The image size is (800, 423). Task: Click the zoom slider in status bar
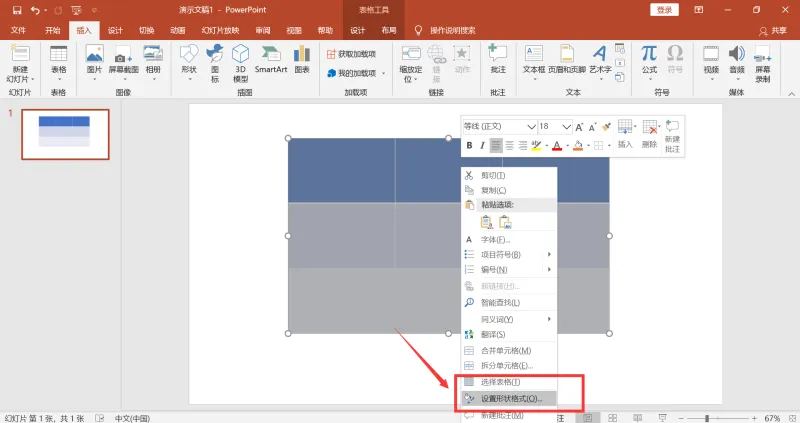coord(717,418)
